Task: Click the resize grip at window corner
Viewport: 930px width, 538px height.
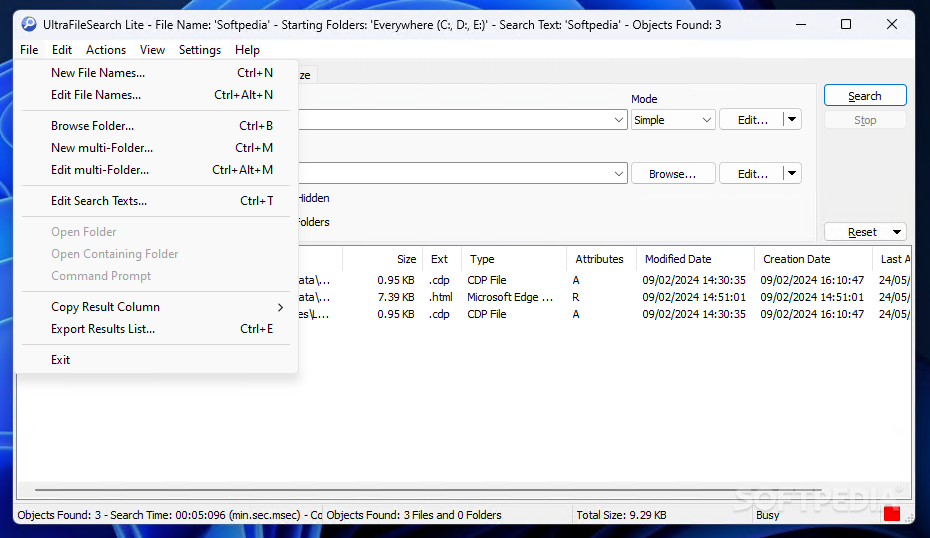Action: point(908,518)
